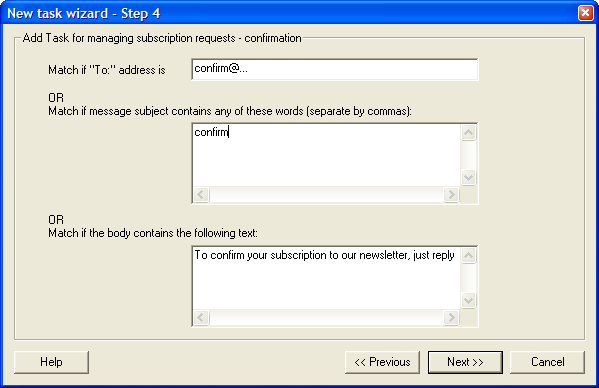The image size is (599, 388).
Task: Click right arrow of body text horizontal scrollbar
Action: pos(451,317)
